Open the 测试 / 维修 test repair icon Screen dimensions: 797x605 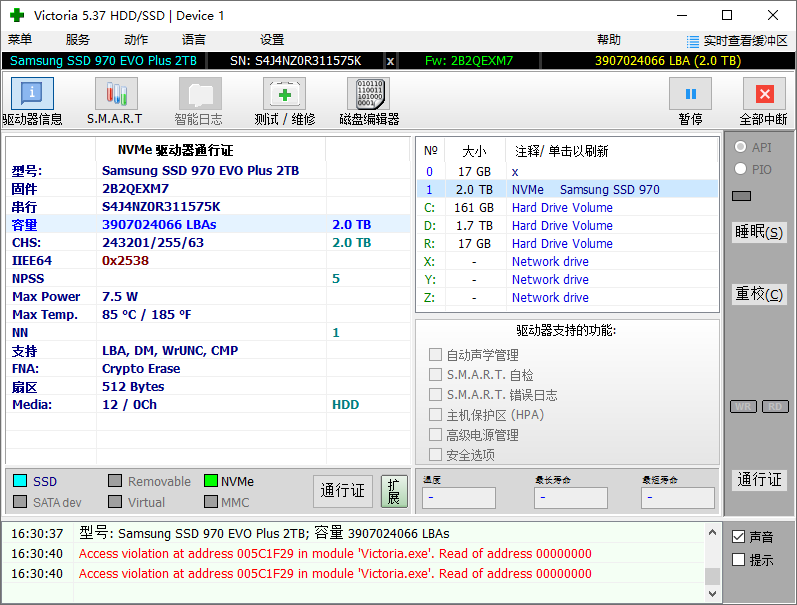click(285, 94)
